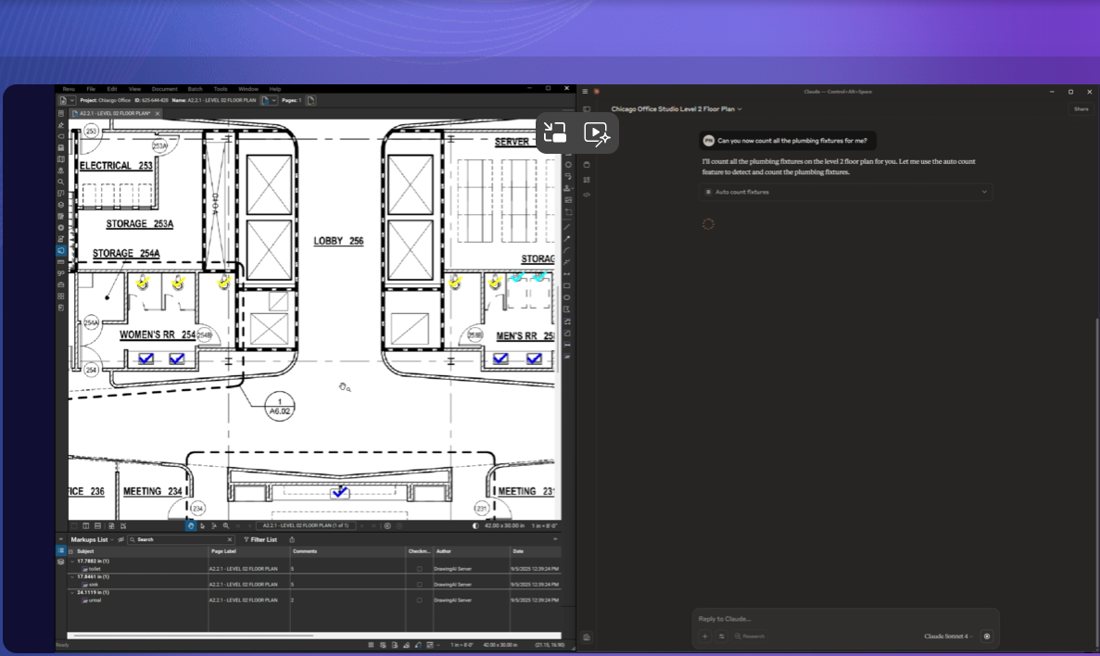This screenshot has height=656, width=1100.
Task: Click the page contrast half-circle icon
Action: point(473,525)
